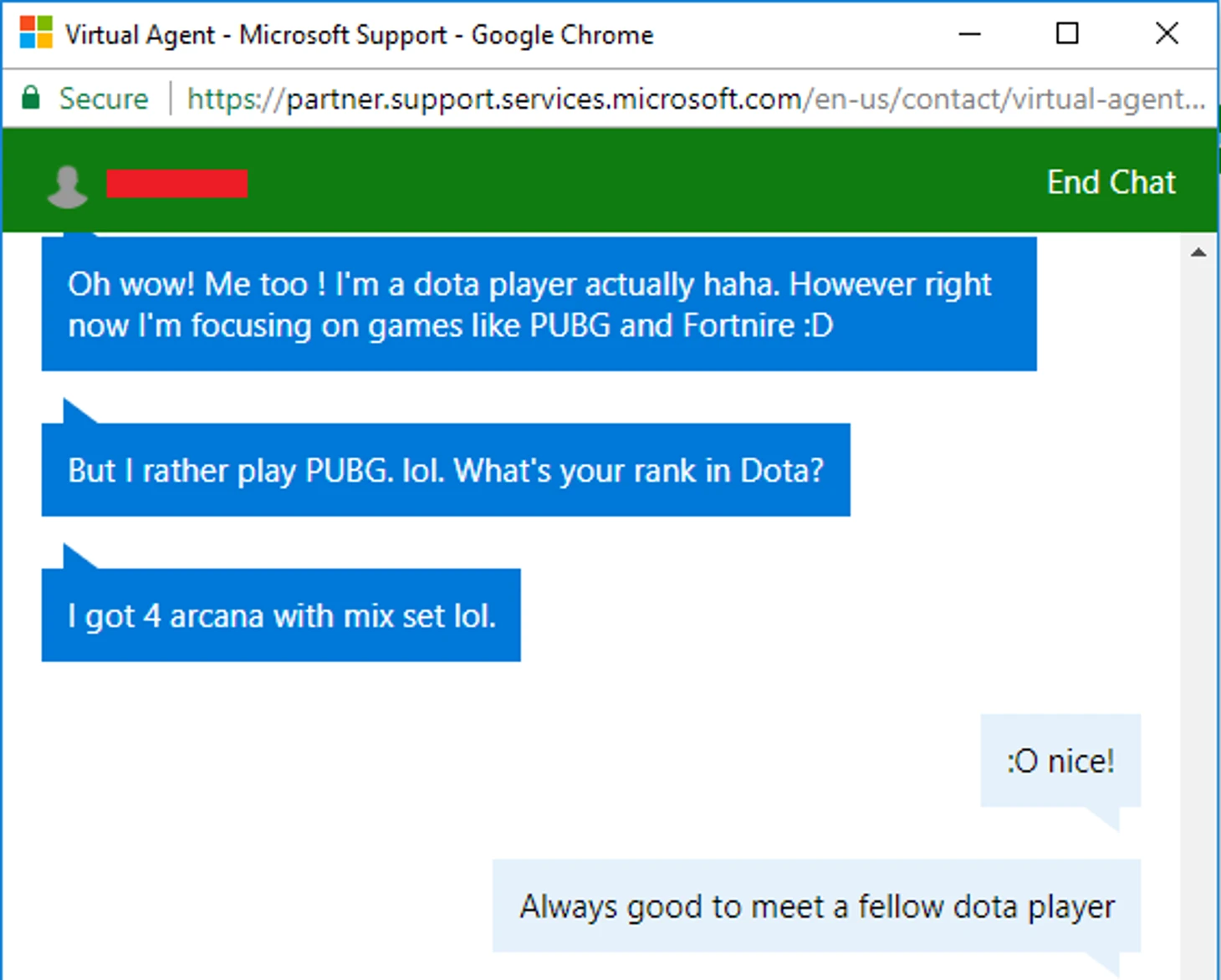Close the Microsoft Support chat window
The height and width of the screenshot is (980, 1221).
(1167, 34)
